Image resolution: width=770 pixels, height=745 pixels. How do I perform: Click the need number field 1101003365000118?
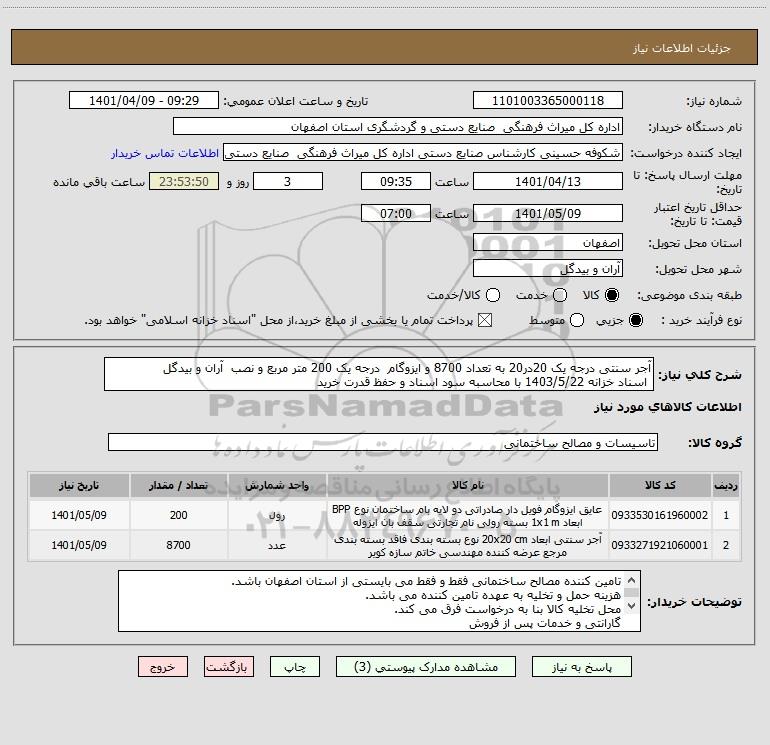pyautogui.click(x=548, y=101)
